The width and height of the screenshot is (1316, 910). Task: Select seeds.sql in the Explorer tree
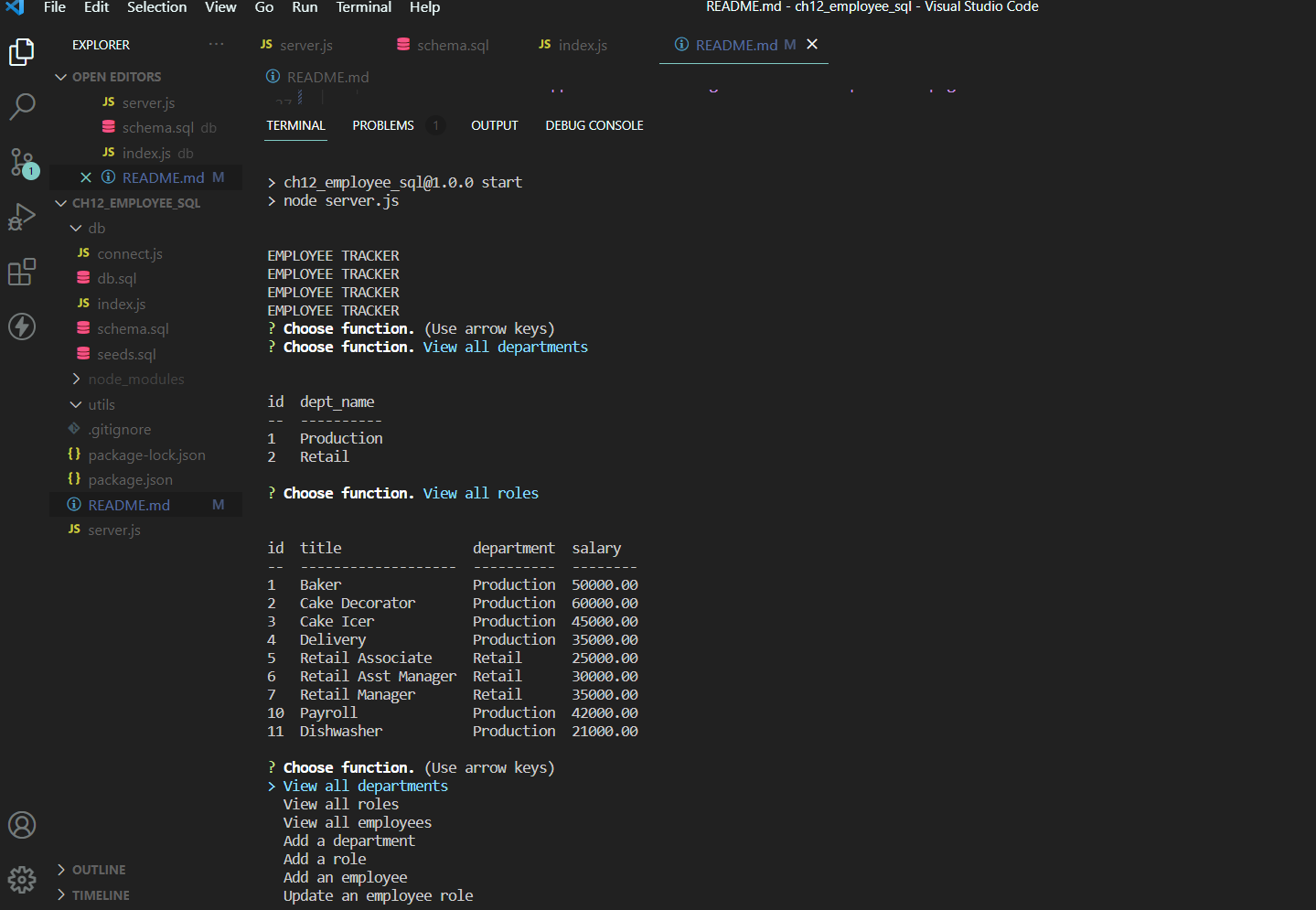(x=126, y=354)
